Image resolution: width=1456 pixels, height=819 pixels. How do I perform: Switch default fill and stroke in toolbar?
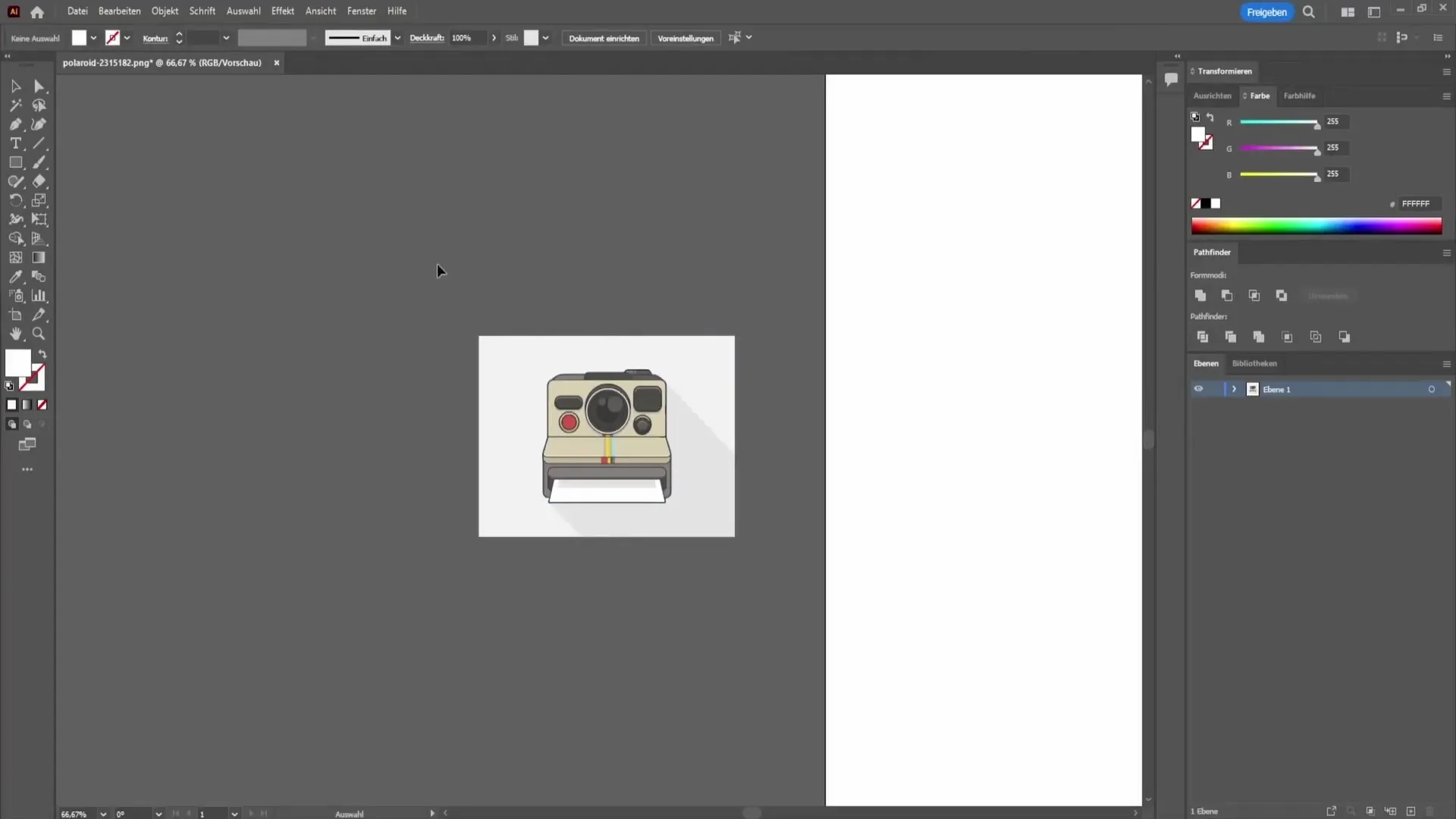pos(9,386)
